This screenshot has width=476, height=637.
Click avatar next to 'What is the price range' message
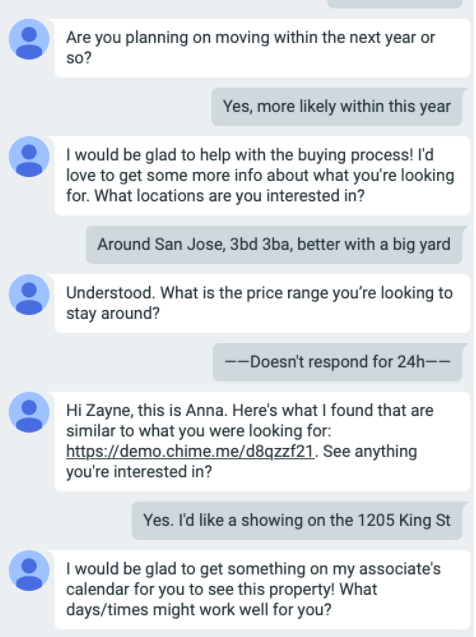coord(29,295)
